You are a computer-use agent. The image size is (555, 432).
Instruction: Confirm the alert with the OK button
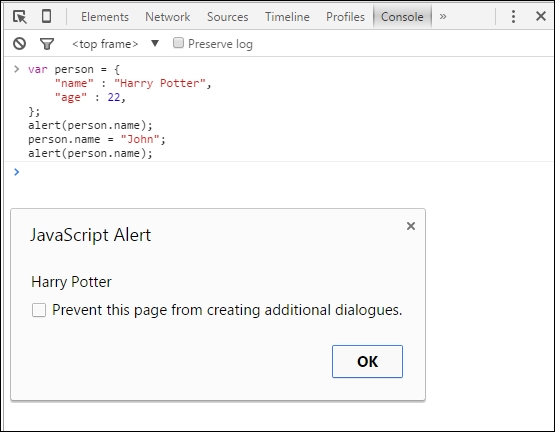(367, 362)
